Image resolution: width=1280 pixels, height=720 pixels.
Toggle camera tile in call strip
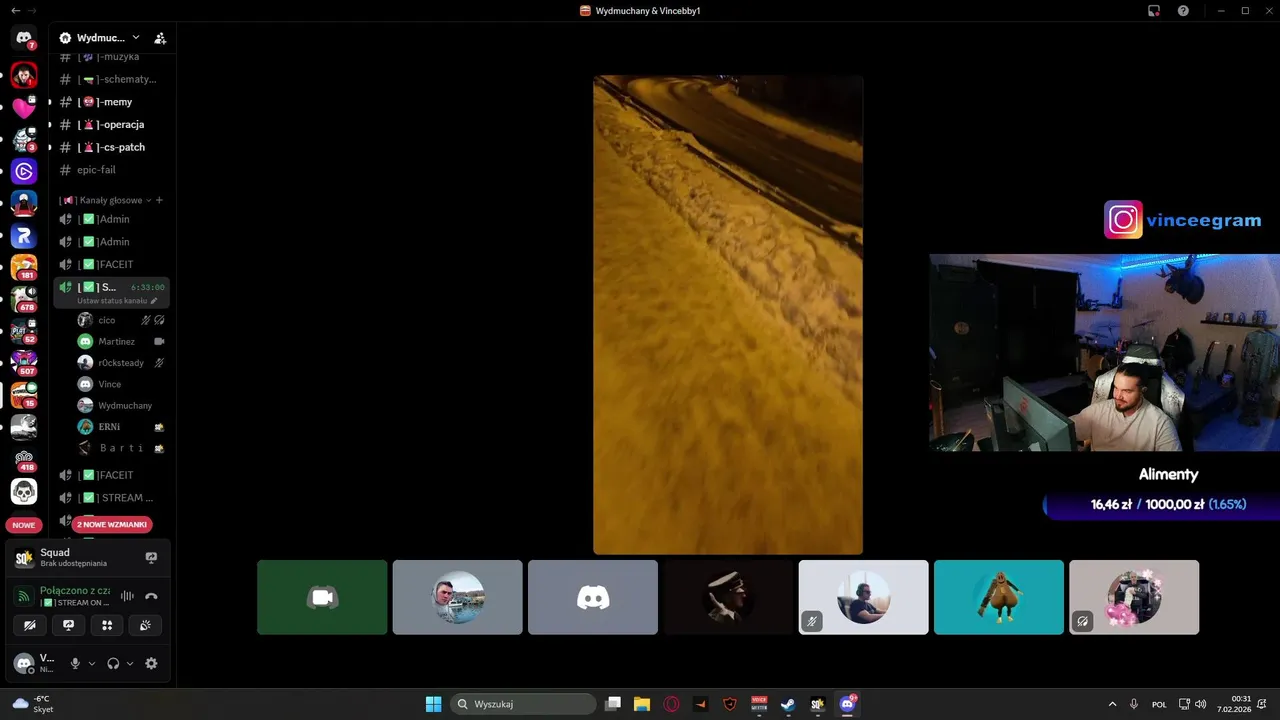[x=322, y=597]
